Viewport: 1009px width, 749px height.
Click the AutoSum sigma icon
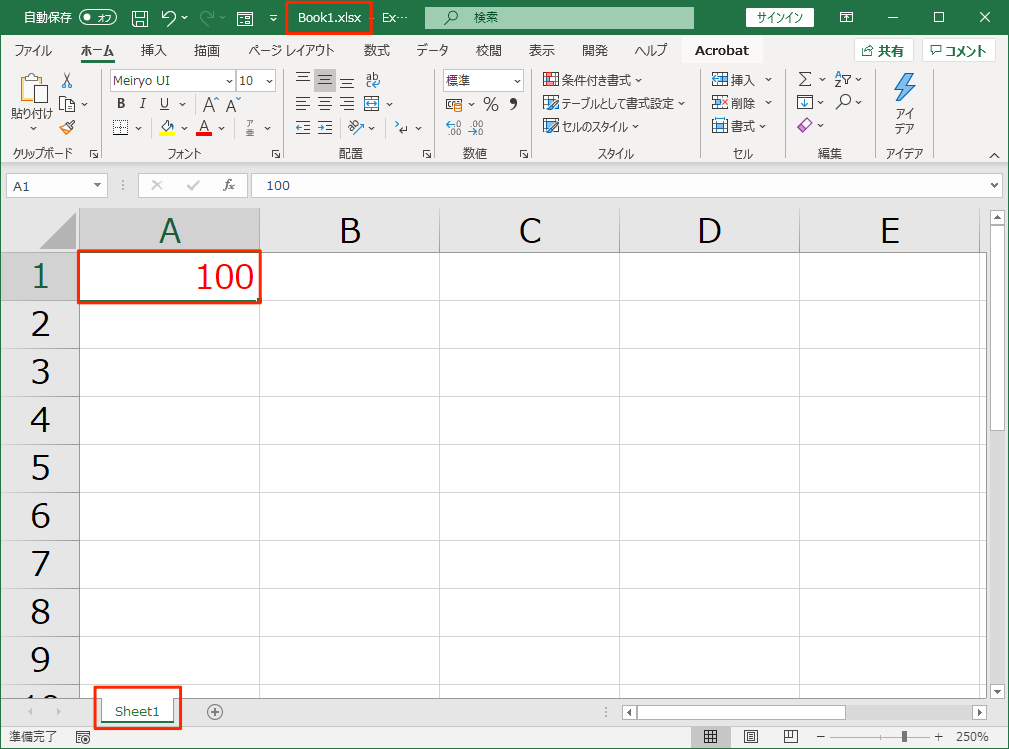(804, 80)
